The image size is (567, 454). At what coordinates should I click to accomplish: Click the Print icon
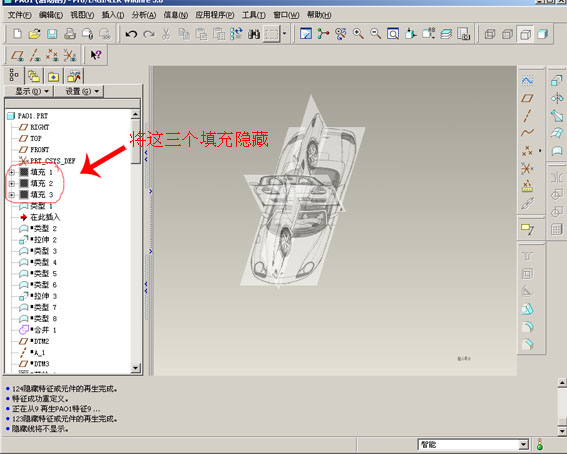(x=70, y=34)
